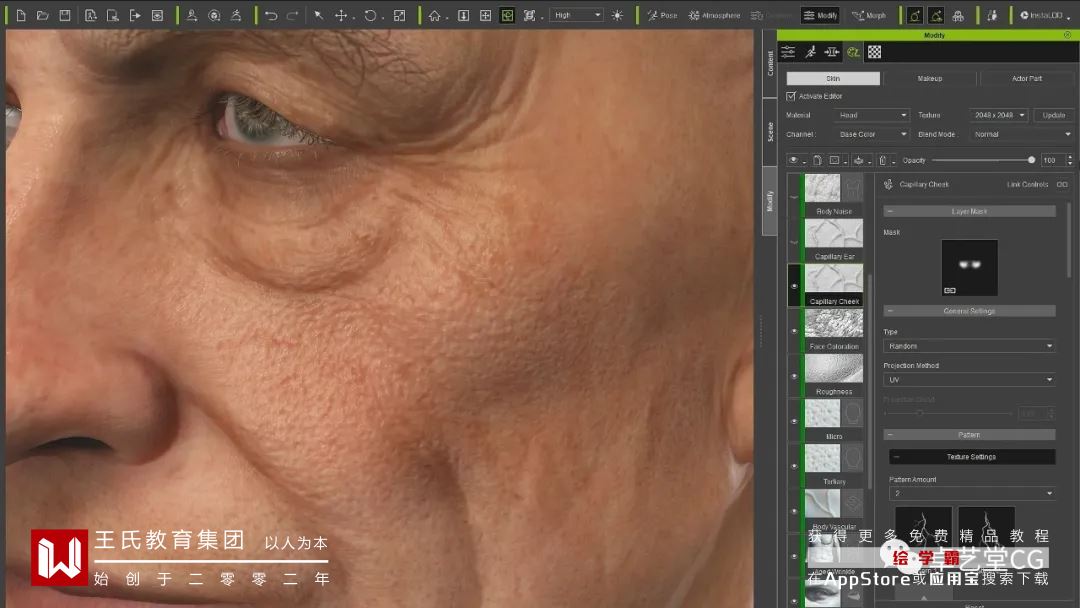The height and width of the screenshot is (608, 1080).
Task: Toggle the sun lighting icon
Action: click(617, 15)
